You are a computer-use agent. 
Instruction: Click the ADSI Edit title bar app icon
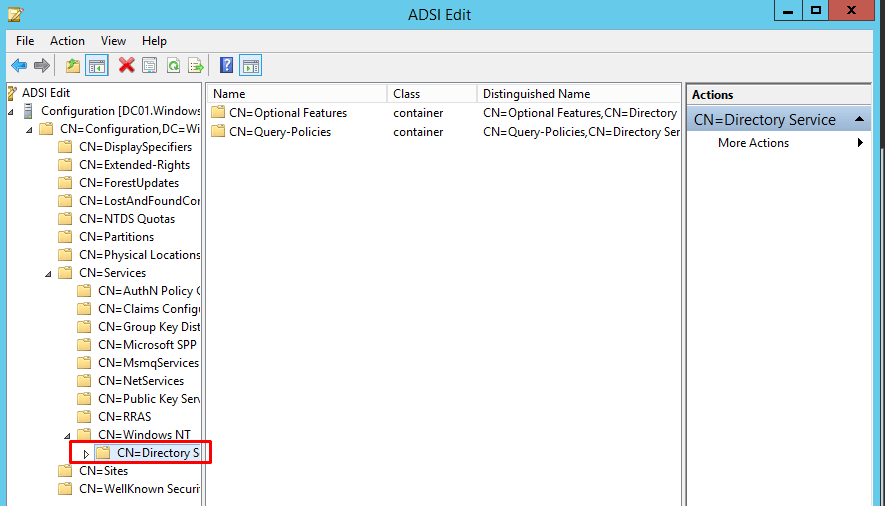coord(16,14)
